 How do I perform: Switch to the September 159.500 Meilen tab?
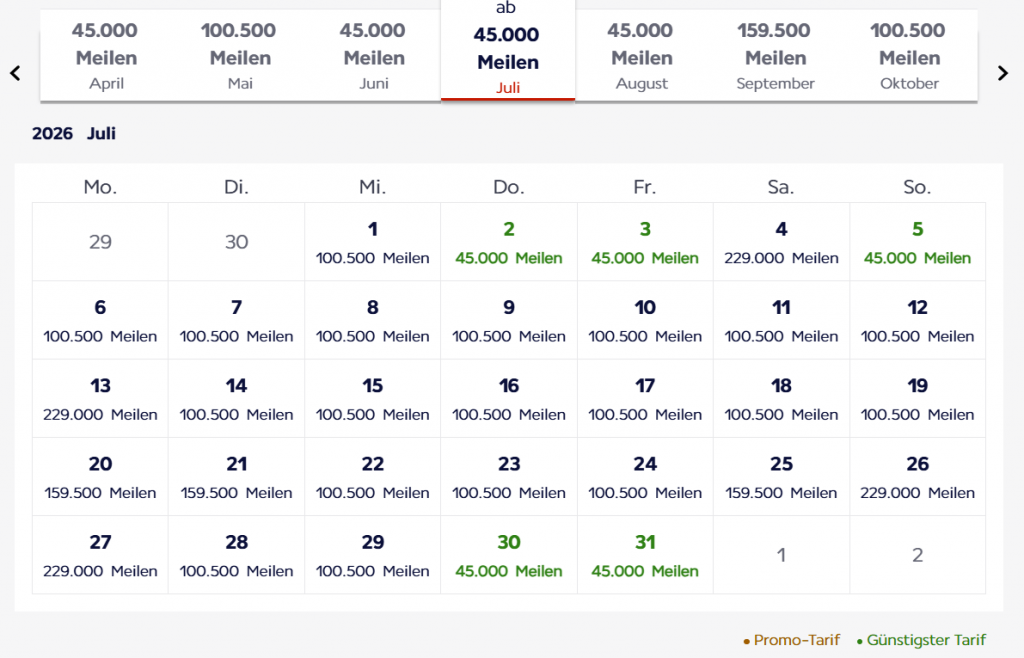(x=775, y=57)
